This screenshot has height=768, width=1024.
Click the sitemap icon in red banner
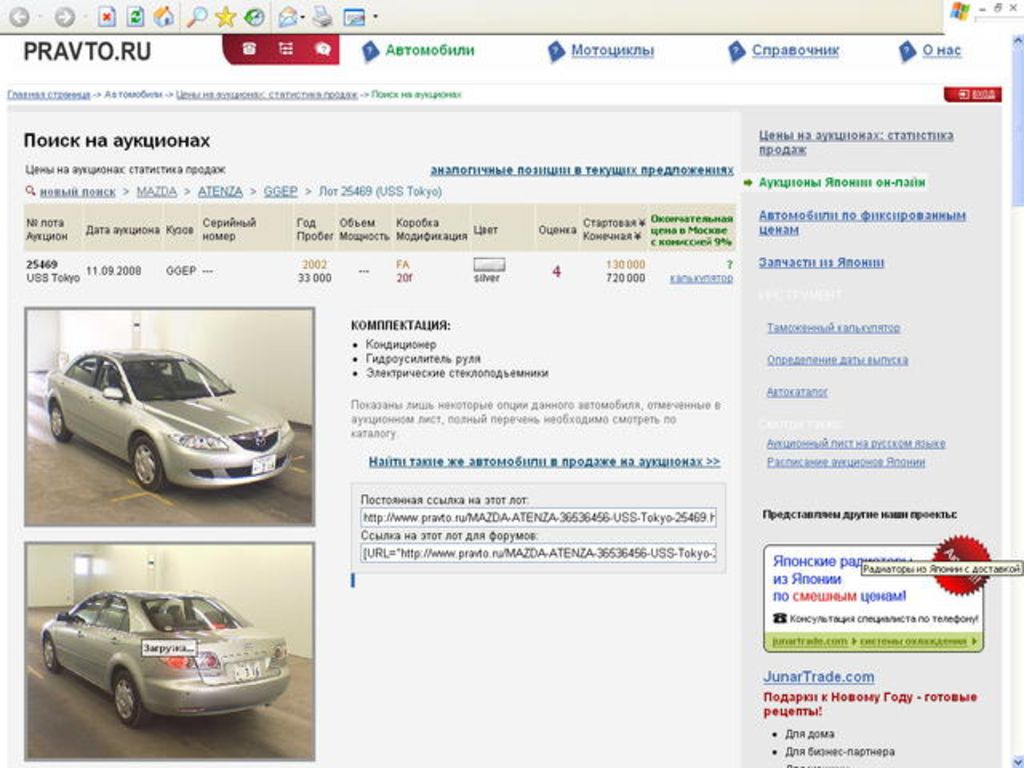285,49
